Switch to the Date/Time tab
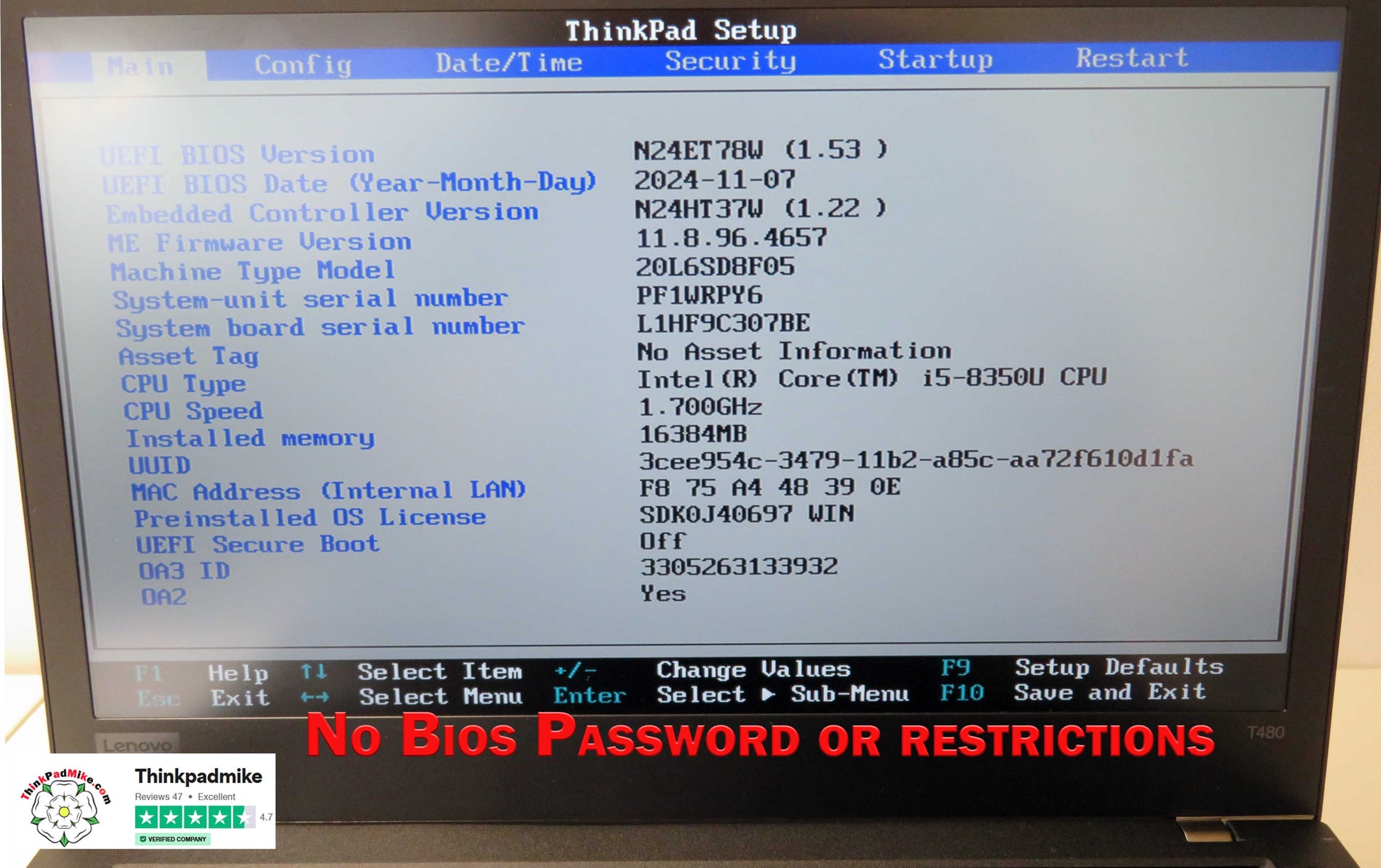Image resolution: width=1381 pixels, height=868 pixels. (509, 63)
